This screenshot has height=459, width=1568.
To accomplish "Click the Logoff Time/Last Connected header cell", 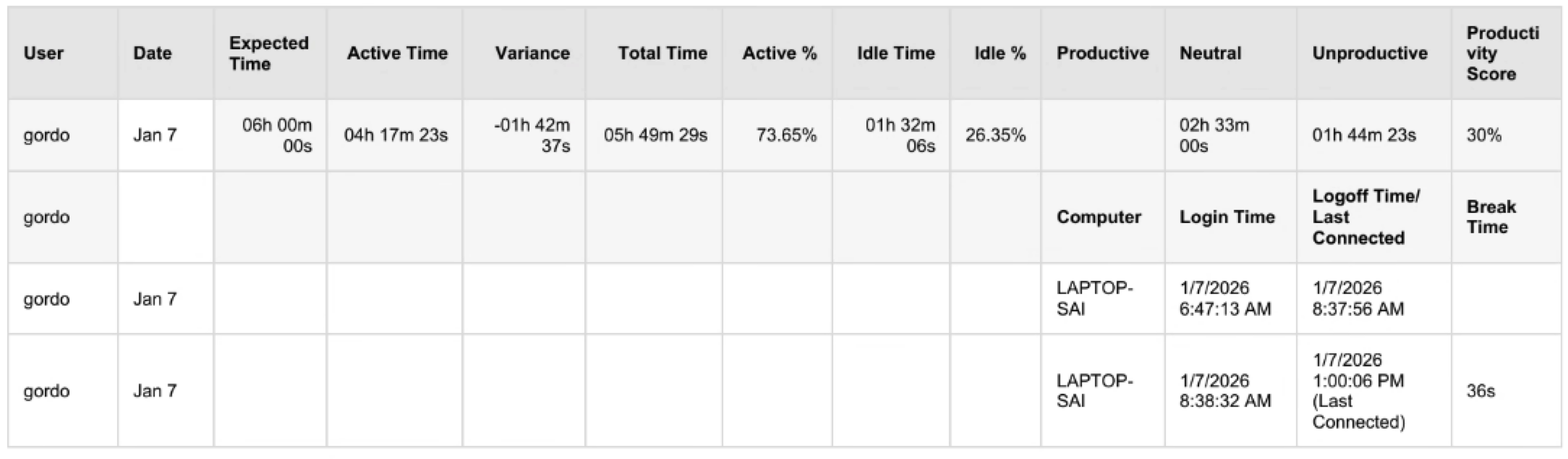I will click(x=1365, y=217).
